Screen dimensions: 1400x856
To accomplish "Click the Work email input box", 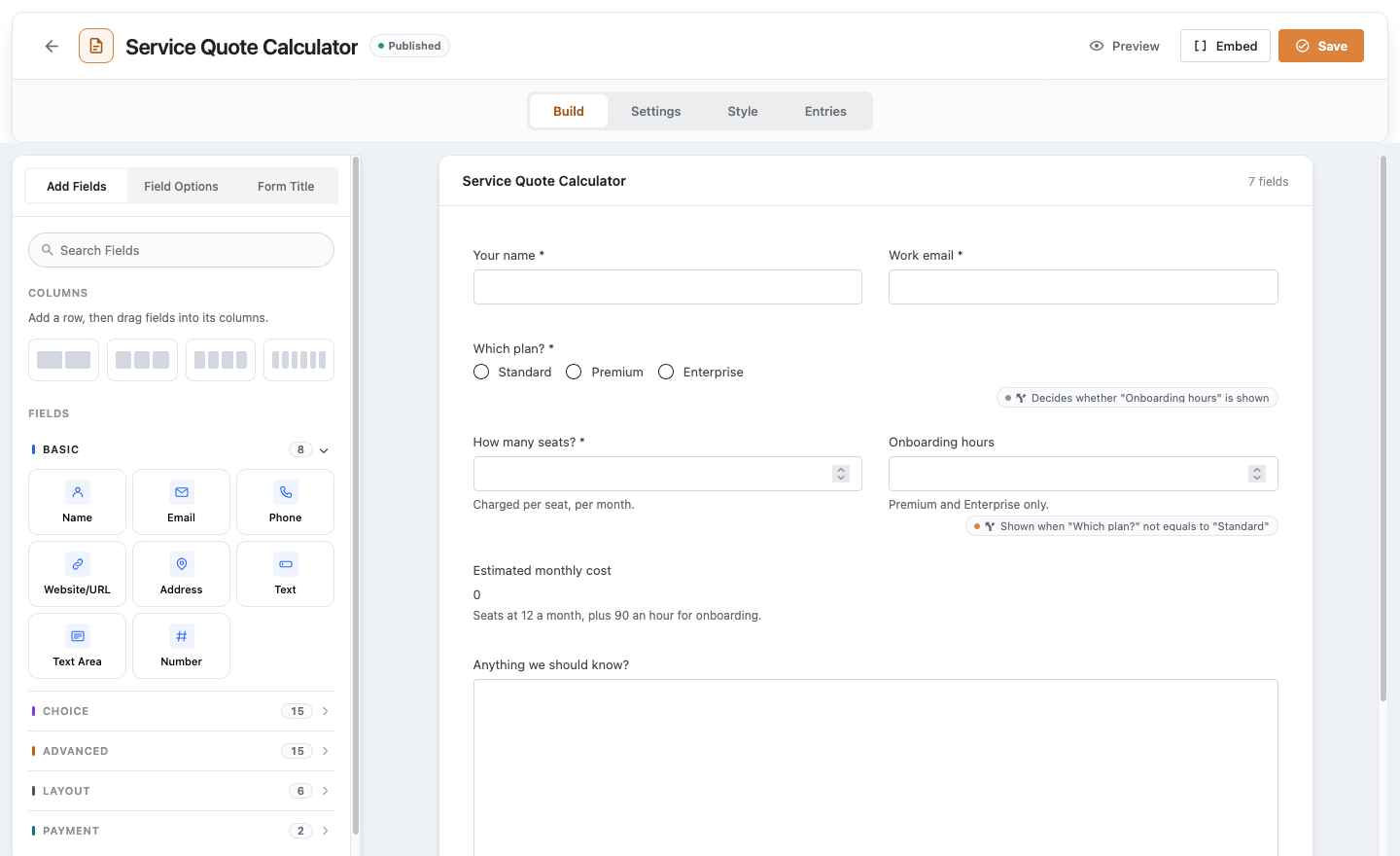I will point(1083,287).
